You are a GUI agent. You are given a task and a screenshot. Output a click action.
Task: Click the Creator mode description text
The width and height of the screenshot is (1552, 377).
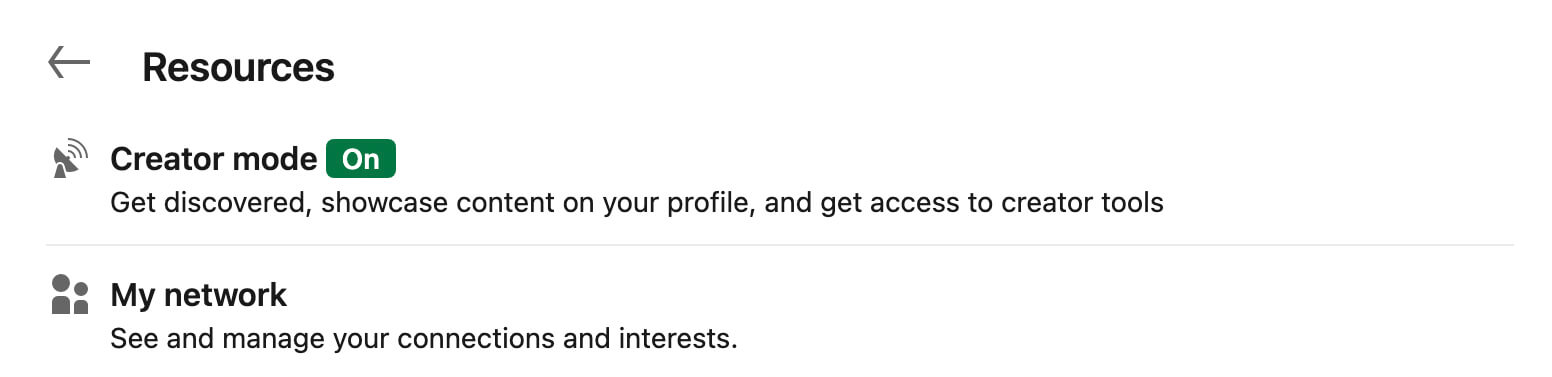click(x=637, y=204)
